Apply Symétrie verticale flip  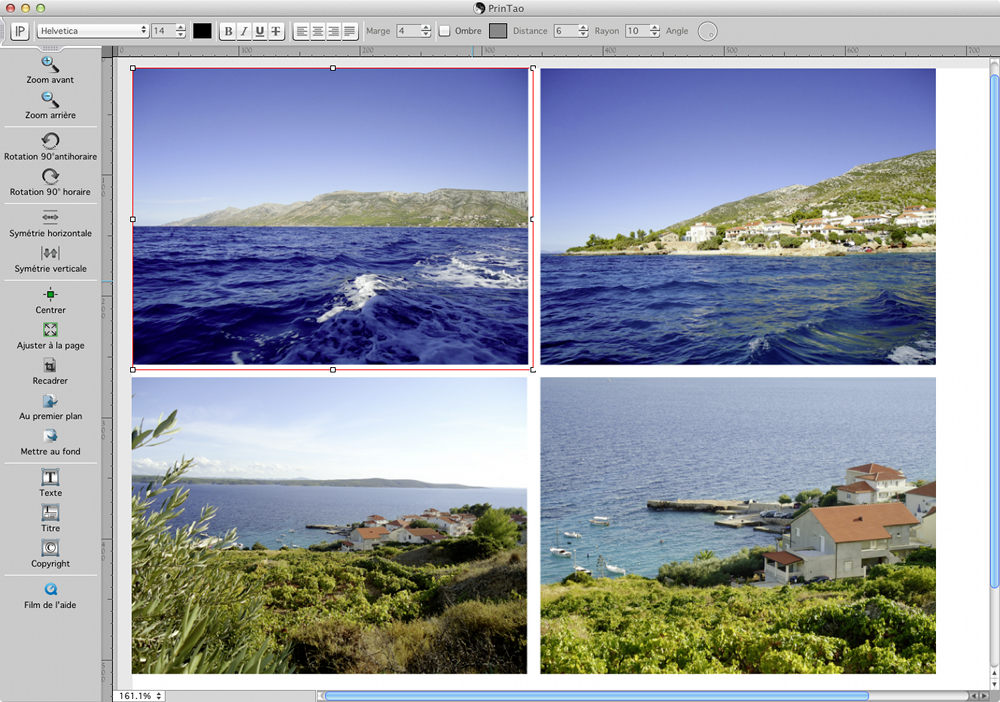50,253
